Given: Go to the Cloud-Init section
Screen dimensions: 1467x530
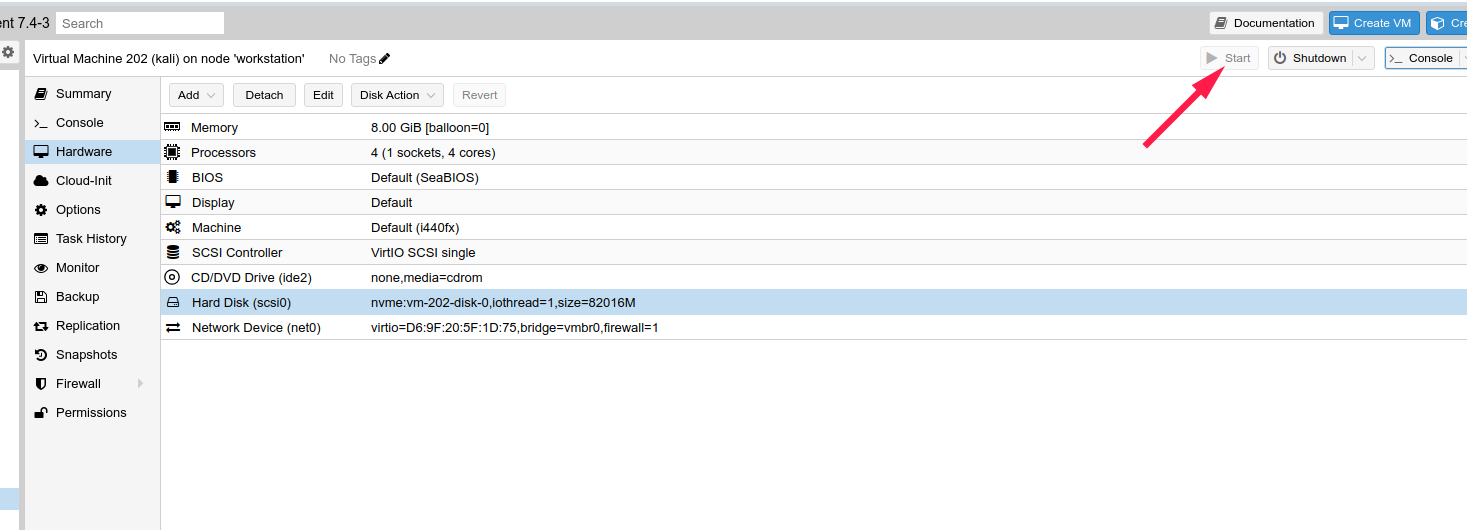Looking at the screenshot, I should (x=83, y=181).
